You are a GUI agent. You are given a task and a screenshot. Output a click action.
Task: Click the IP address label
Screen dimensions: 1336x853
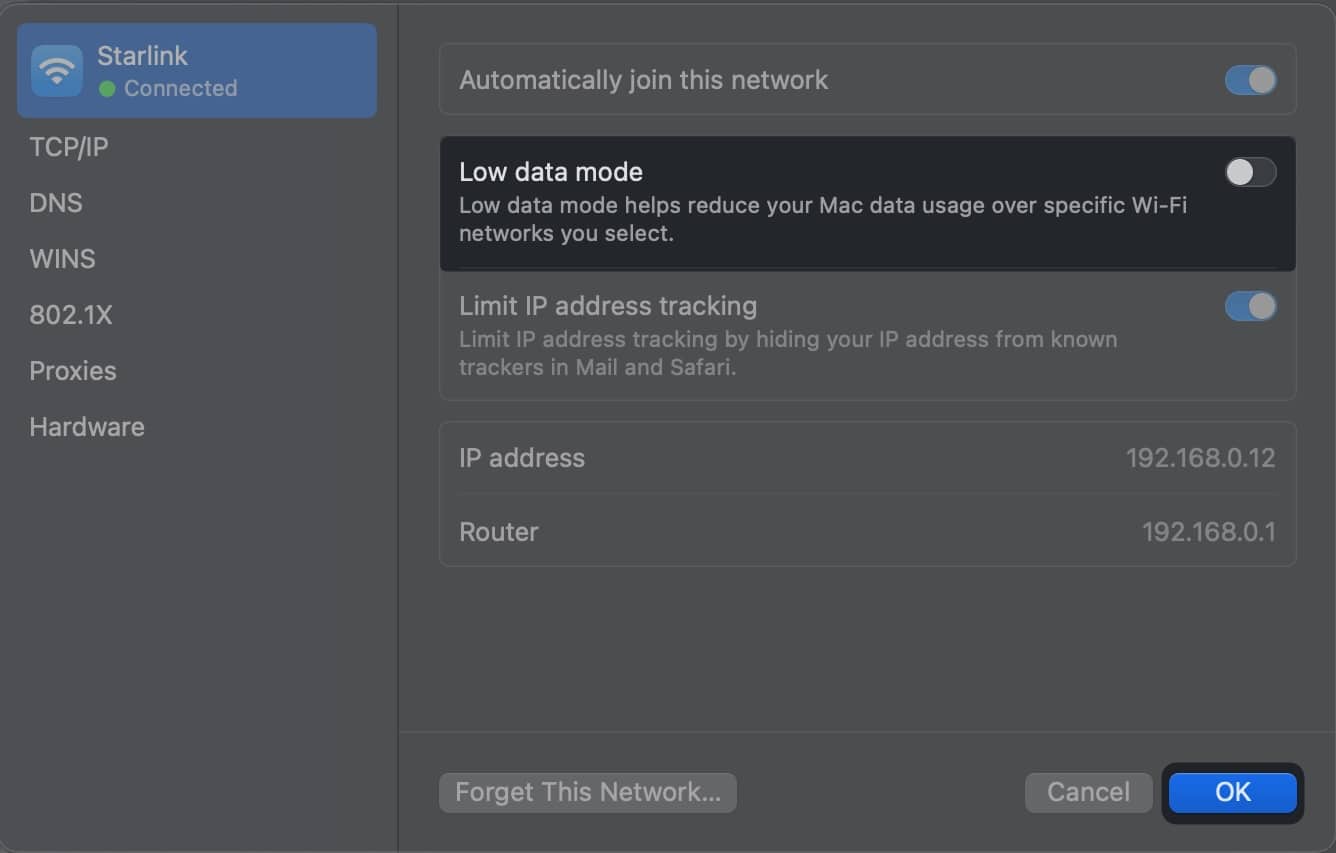[522, 458]
